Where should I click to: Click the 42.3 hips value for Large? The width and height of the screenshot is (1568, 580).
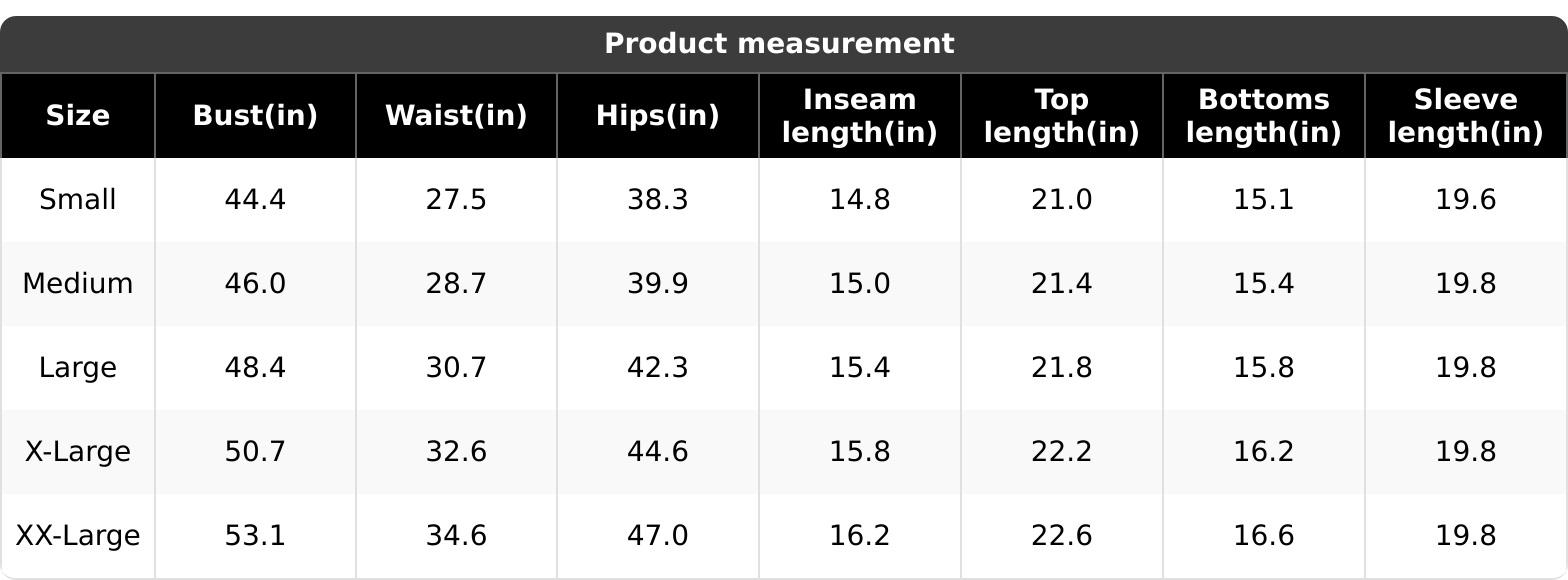coord(658,368)
